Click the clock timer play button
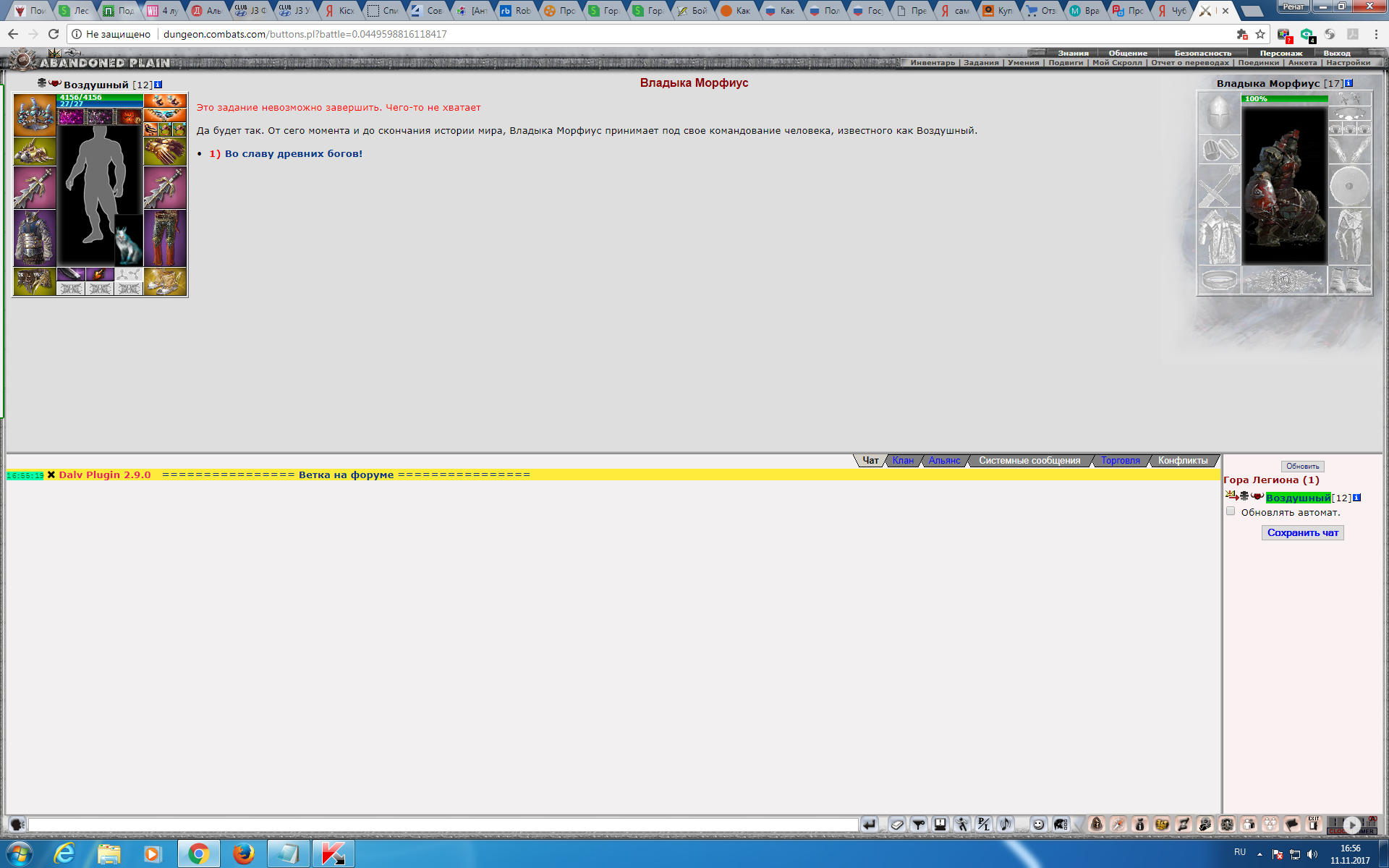The width and height of the screenshot is (1389, 868). pyautogui.click(x=1352, y=825)
